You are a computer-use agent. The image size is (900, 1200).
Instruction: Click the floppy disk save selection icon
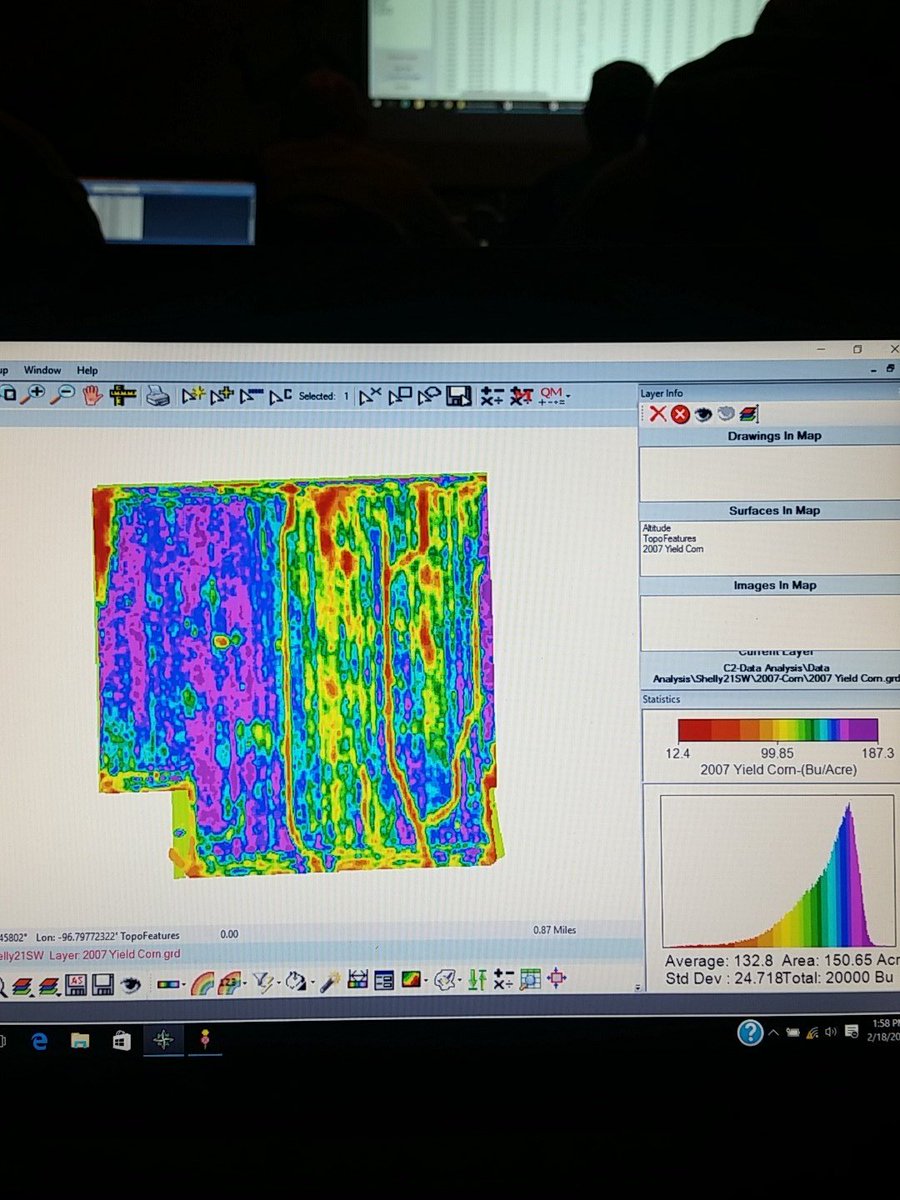click(460, 396)
